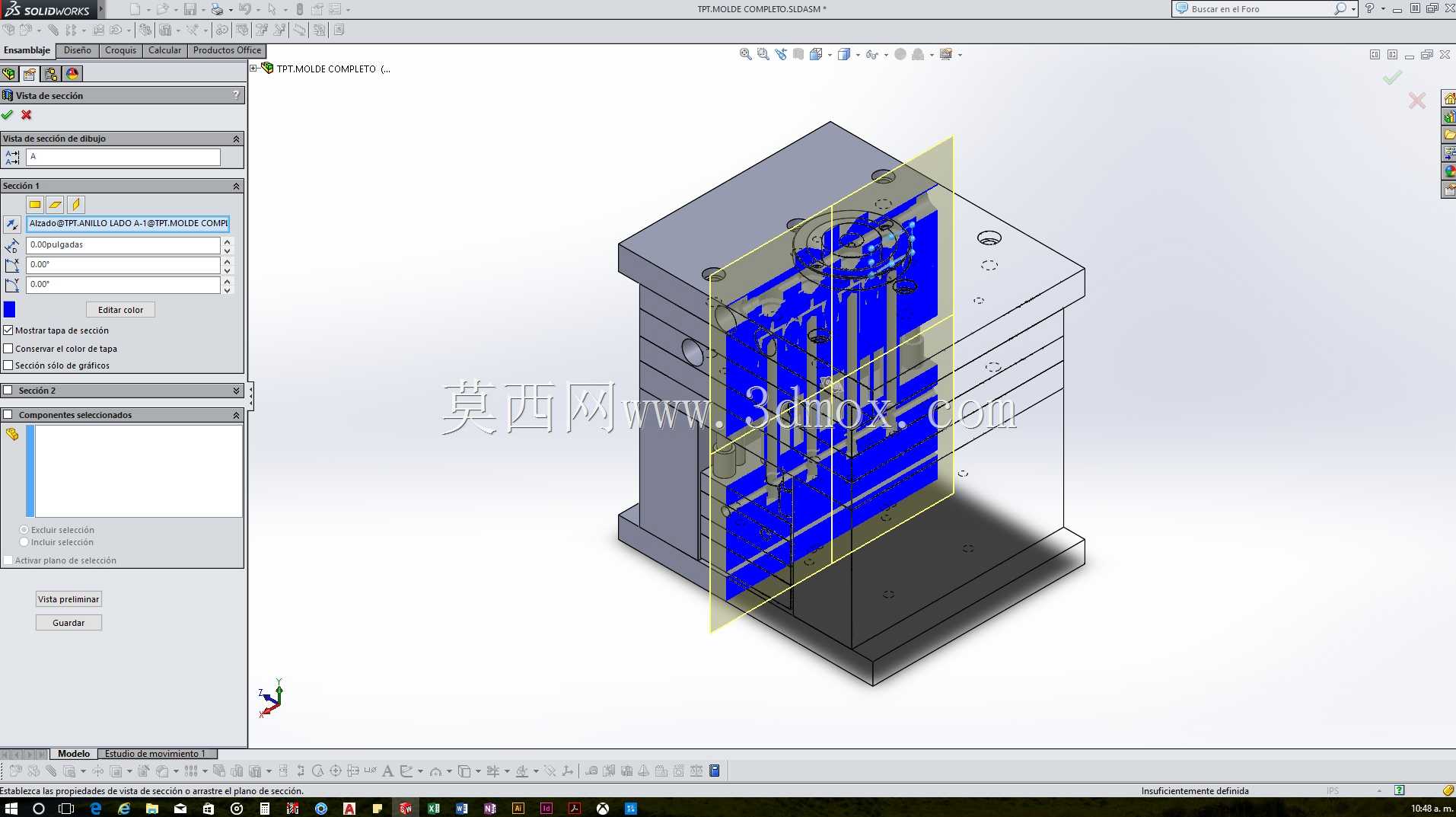Accept section view with green checkmark in panel
The image size is (1456, 817).
[x=8, y=115]
